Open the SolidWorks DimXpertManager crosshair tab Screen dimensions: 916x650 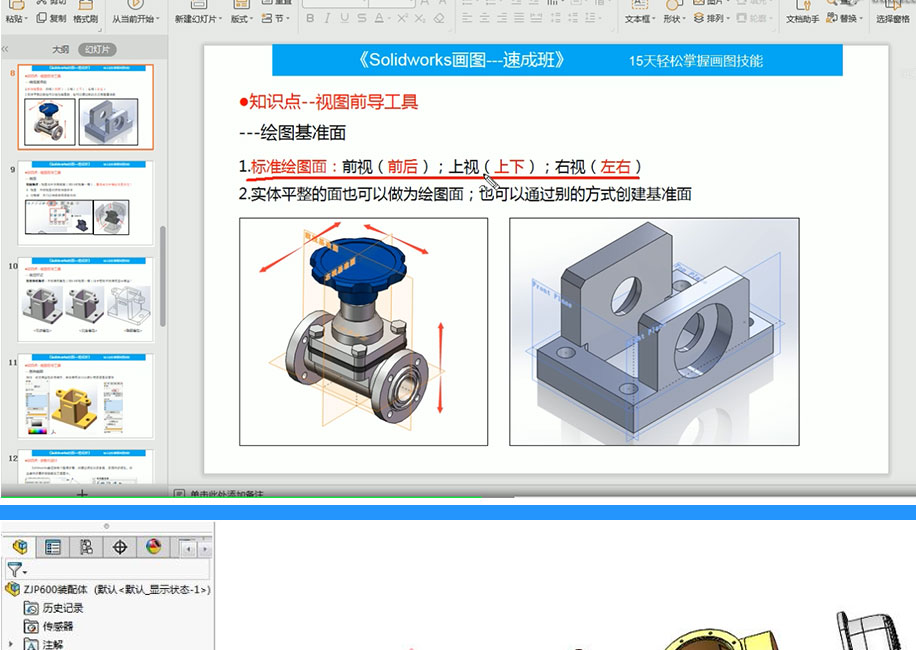120,547
